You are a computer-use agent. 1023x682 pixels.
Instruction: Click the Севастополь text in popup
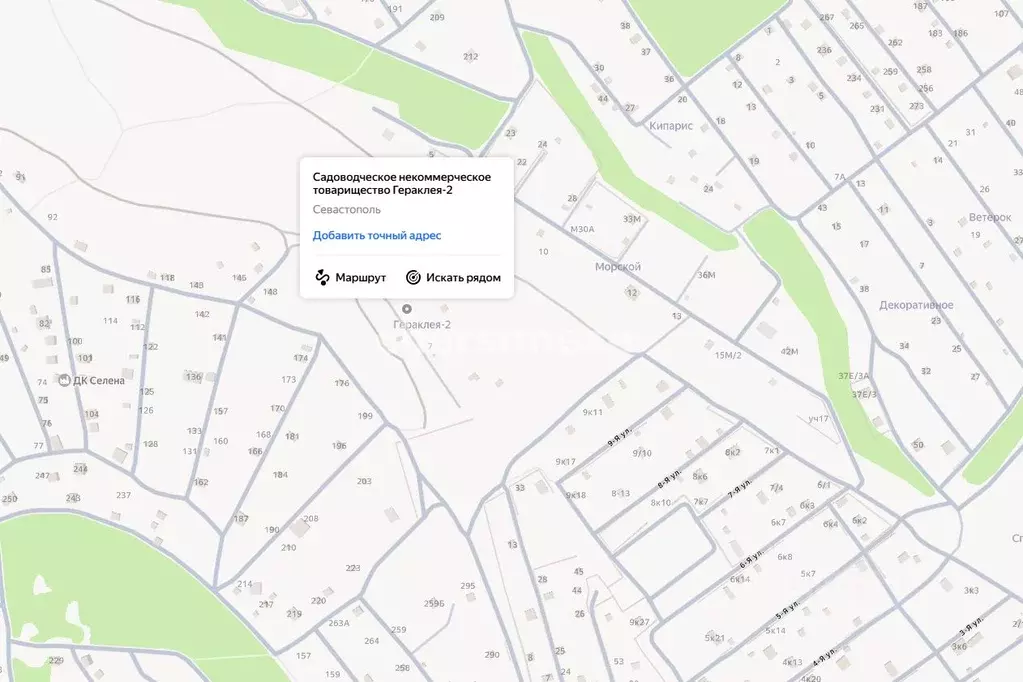(x=346, y=209)
